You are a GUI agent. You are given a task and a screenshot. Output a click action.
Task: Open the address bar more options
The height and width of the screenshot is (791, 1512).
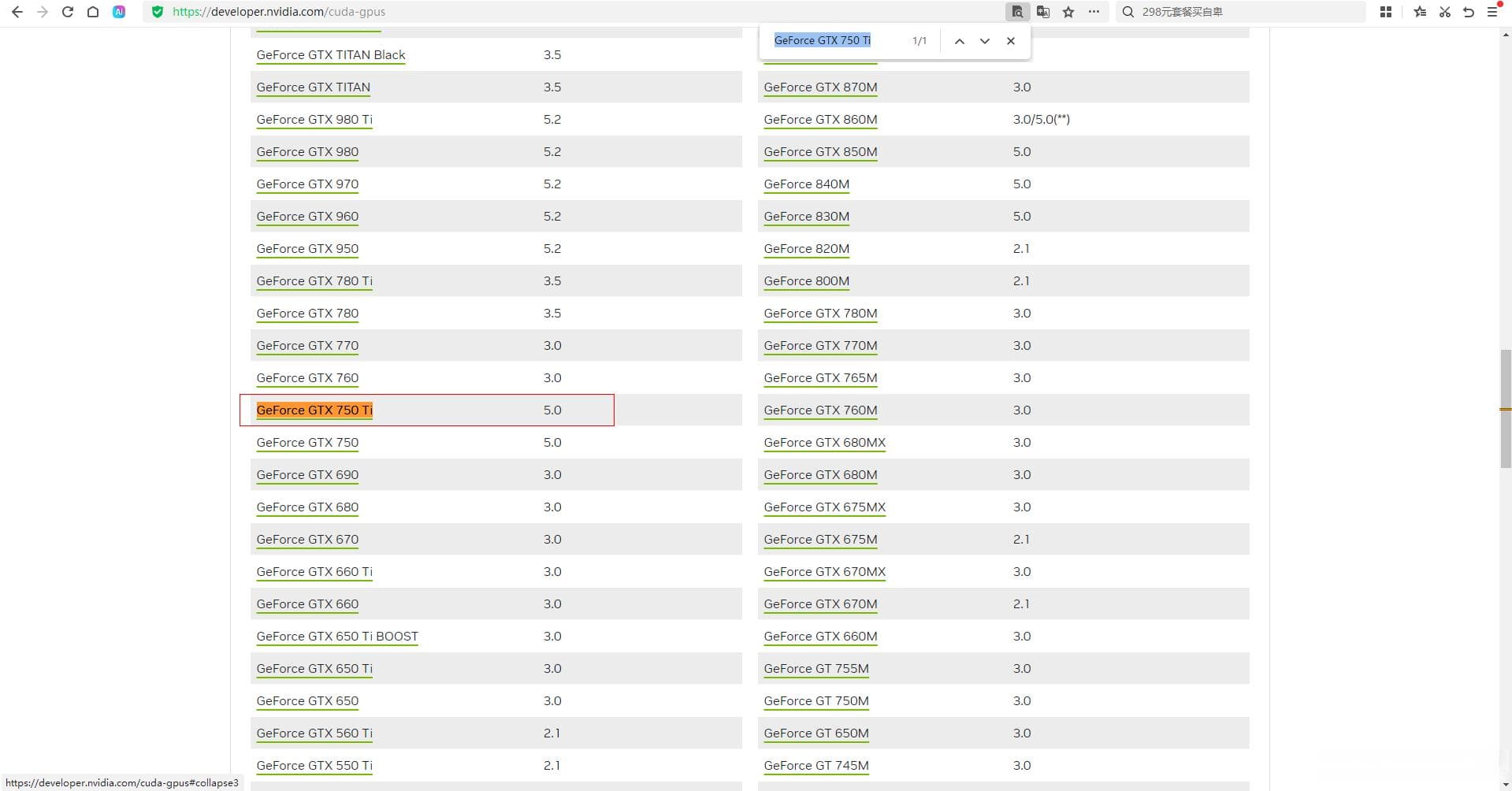click(x=1094, y=12)
